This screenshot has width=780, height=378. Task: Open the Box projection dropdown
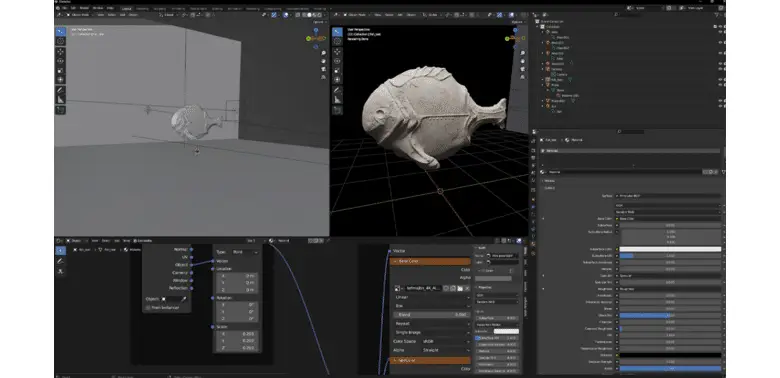pos(432,306)
